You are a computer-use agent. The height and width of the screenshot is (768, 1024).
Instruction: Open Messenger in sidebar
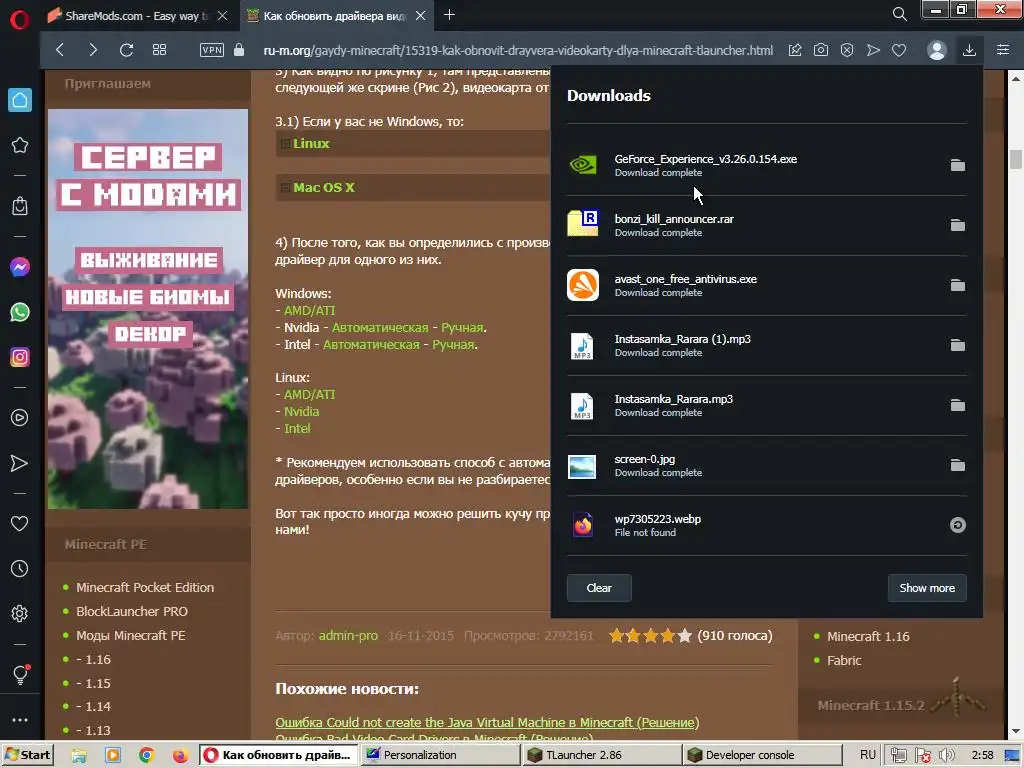point(20,266)
